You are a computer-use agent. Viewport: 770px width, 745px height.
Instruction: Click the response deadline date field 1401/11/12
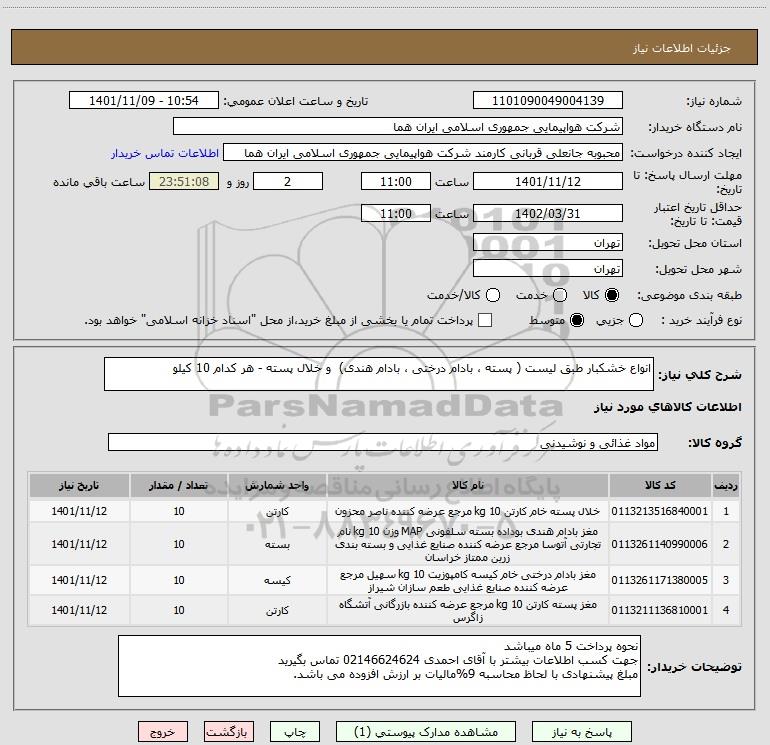pos(547,182)
